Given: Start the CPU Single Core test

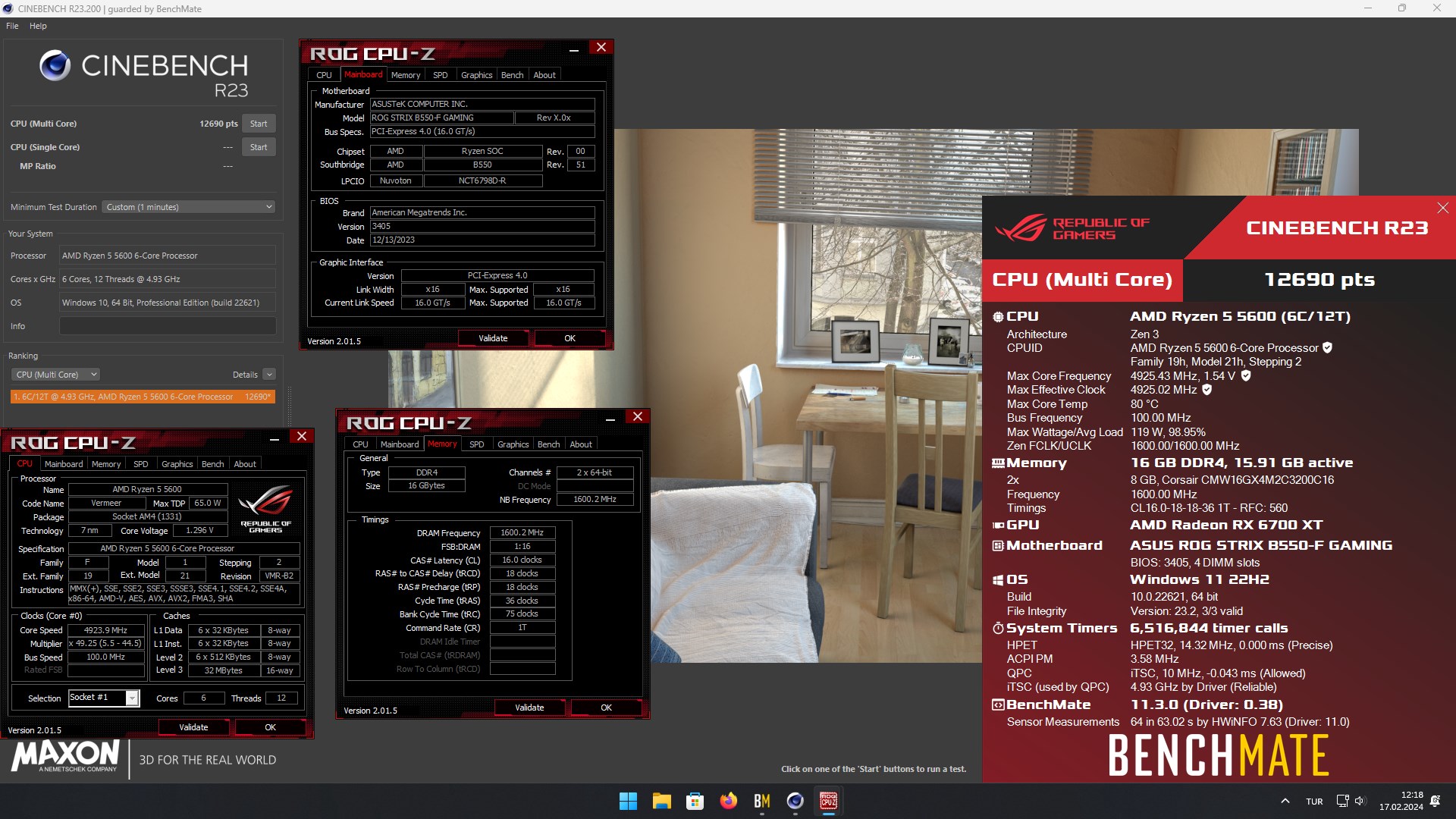Looking at the screenshot, I should click(x=259, y=147).
